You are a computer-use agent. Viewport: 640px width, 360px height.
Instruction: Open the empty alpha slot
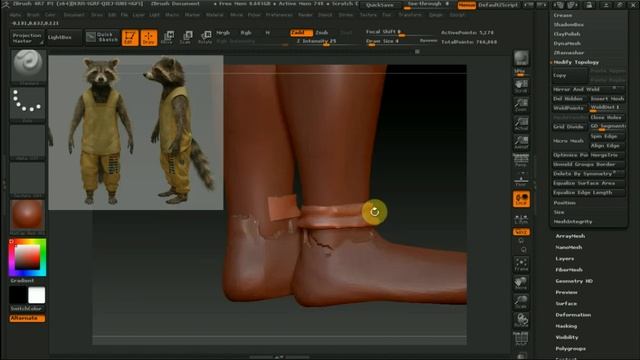[27, 142]
